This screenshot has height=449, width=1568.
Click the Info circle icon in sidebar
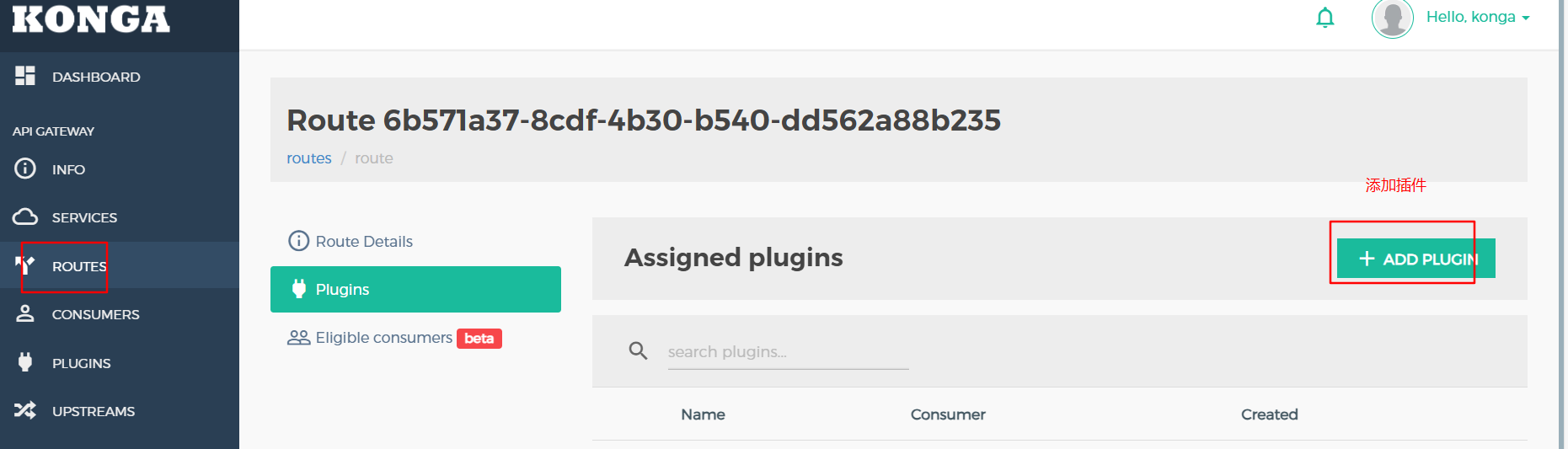[x=25, y=168]
